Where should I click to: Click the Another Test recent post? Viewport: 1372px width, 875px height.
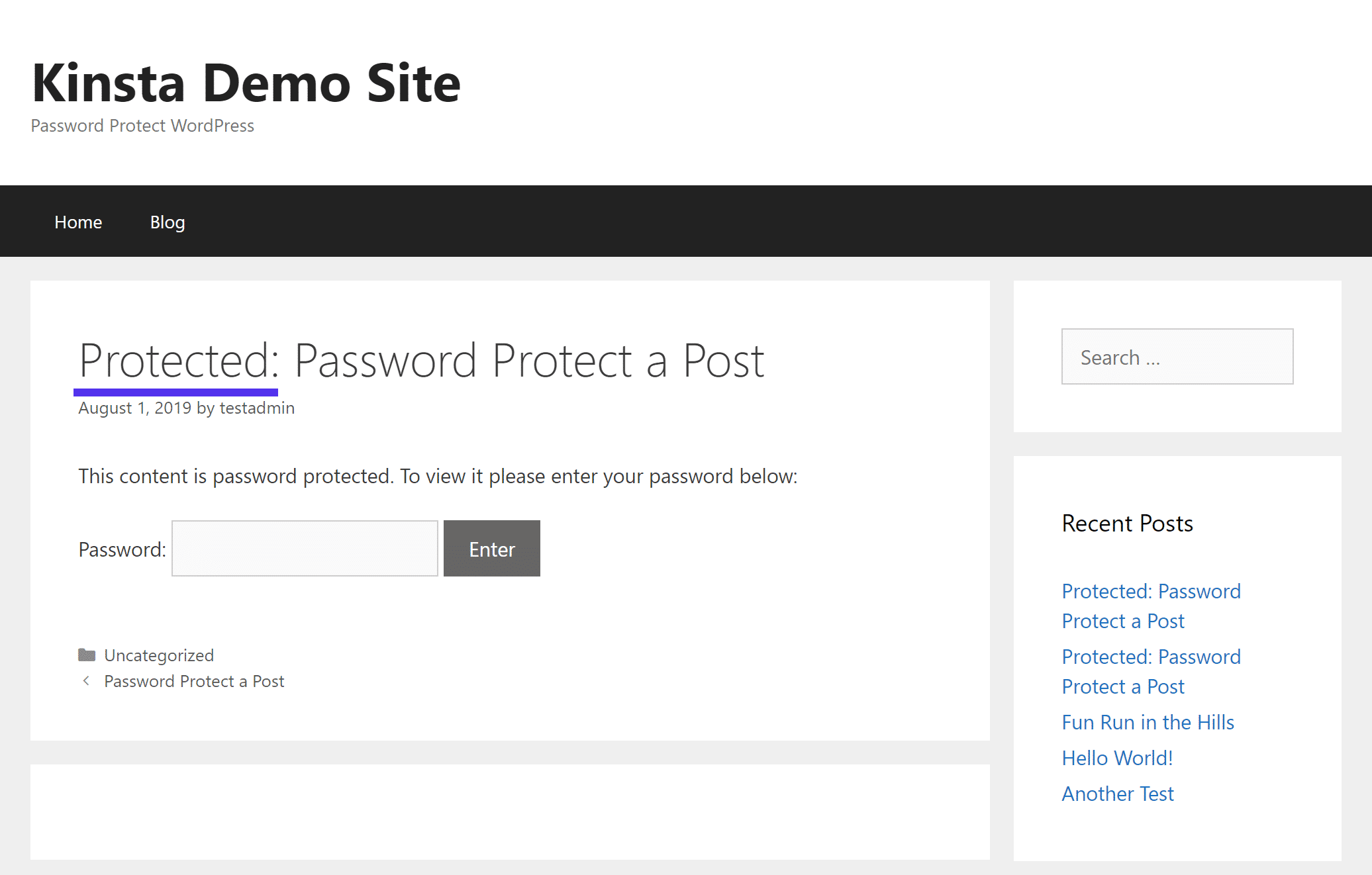point(1116,792)
